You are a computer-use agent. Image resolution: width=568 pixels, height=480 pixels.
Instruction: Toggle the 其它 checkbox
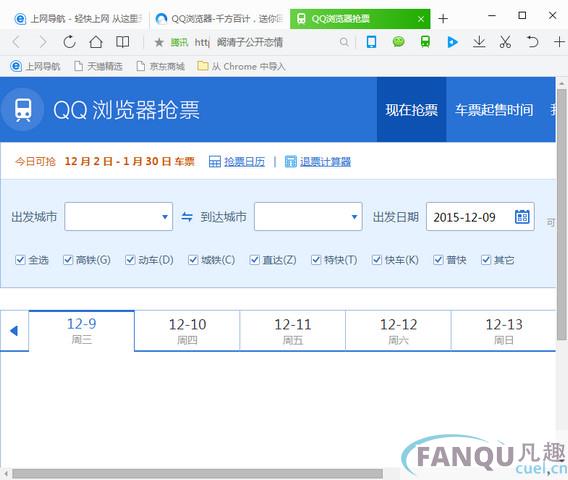[x=486, y=260]
